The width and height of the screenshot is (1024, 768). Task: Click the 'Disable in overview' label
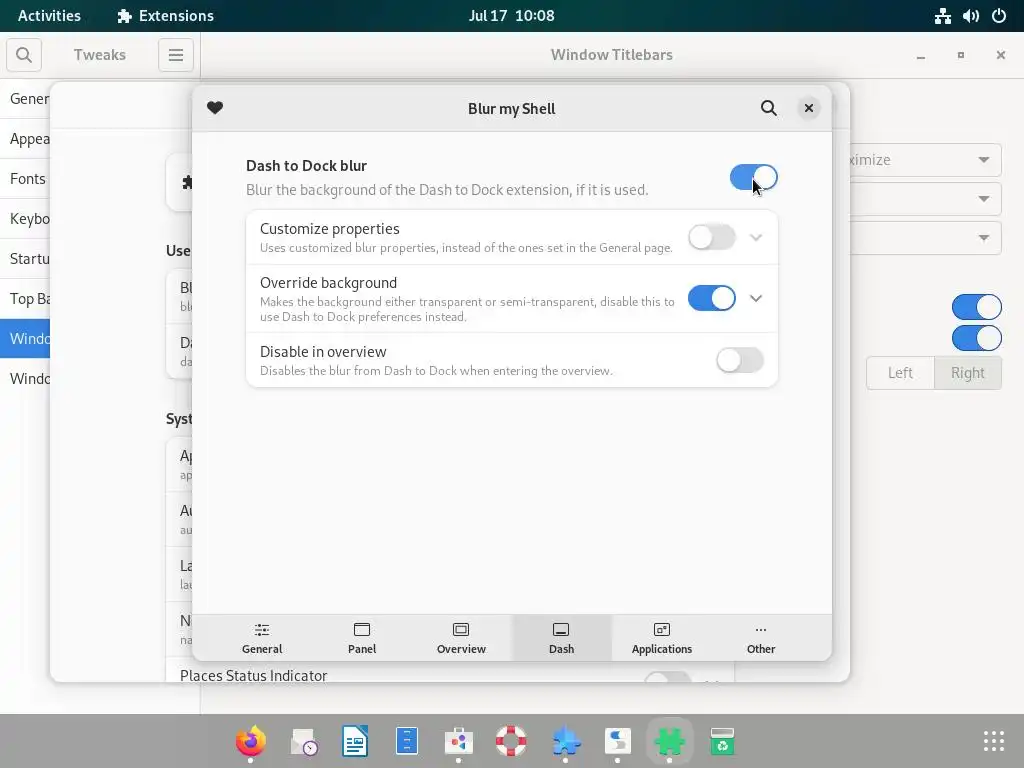[x=323, y=351]
